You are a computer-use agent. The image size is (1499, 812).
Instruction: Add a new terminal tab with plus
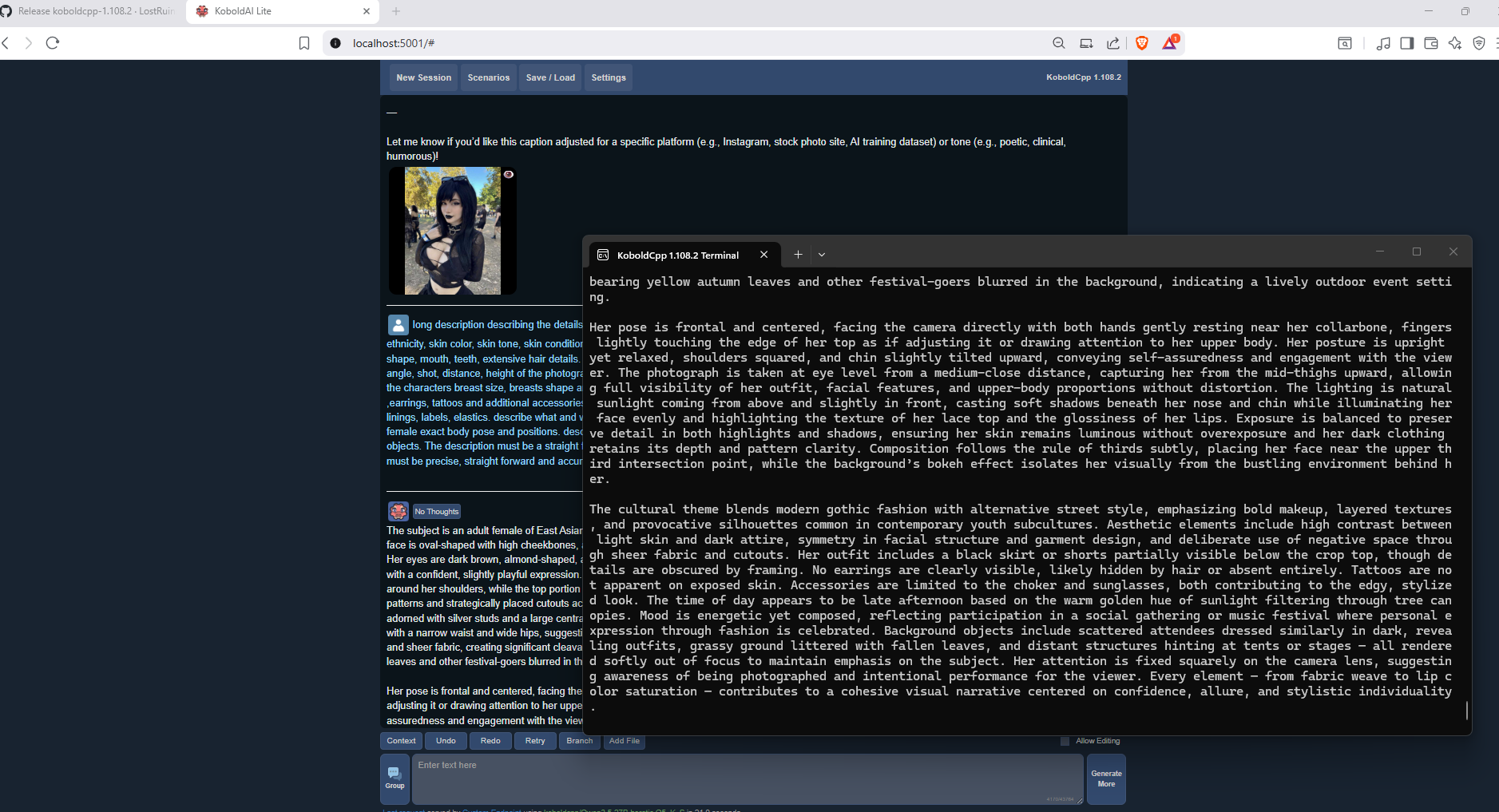[798, 255]
